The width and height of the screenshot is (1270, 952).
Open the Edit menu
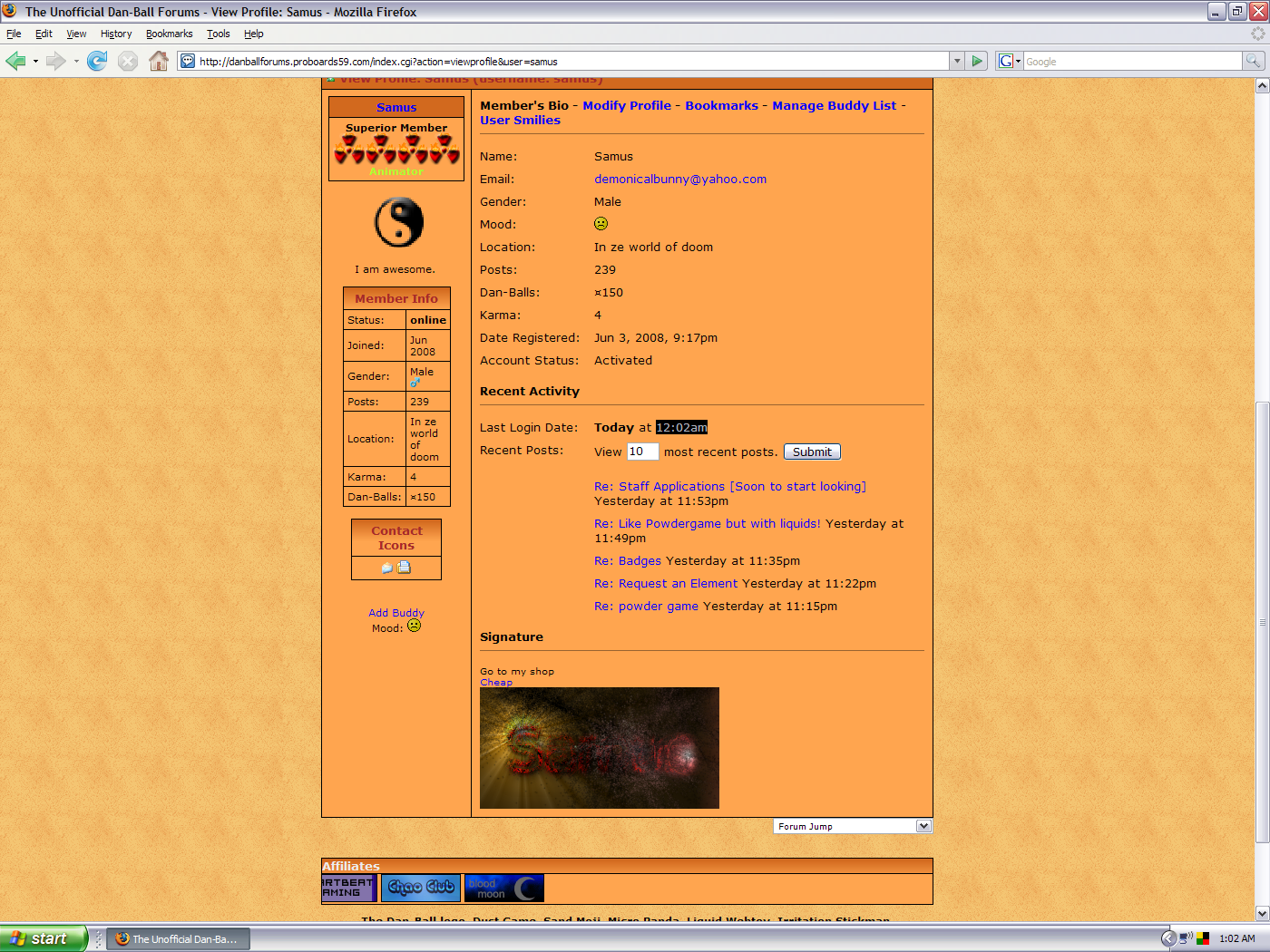click(x=44, y=34)
